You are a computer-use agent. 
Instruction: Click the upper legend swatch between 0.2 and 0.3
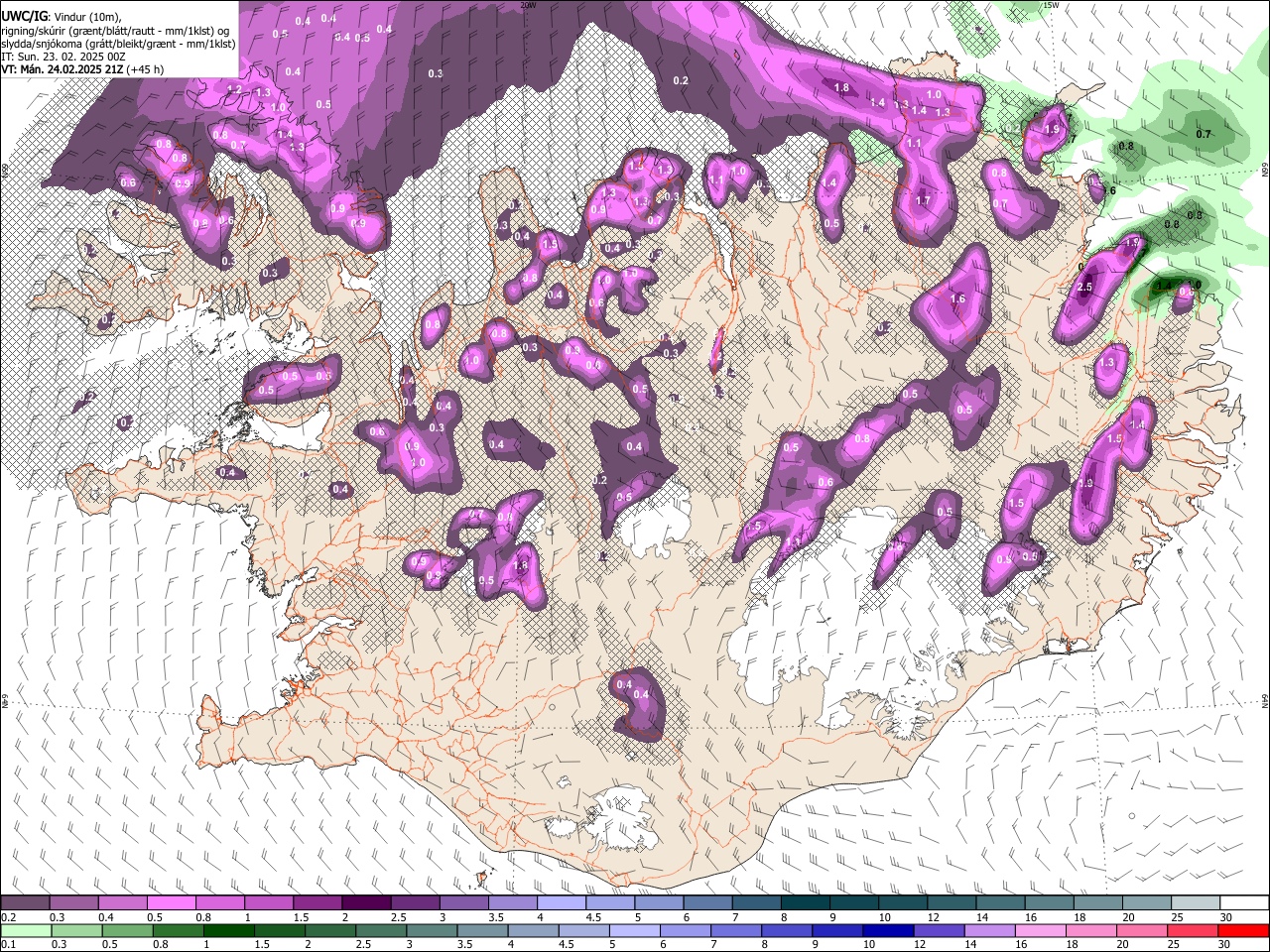(x=26, y=903)
